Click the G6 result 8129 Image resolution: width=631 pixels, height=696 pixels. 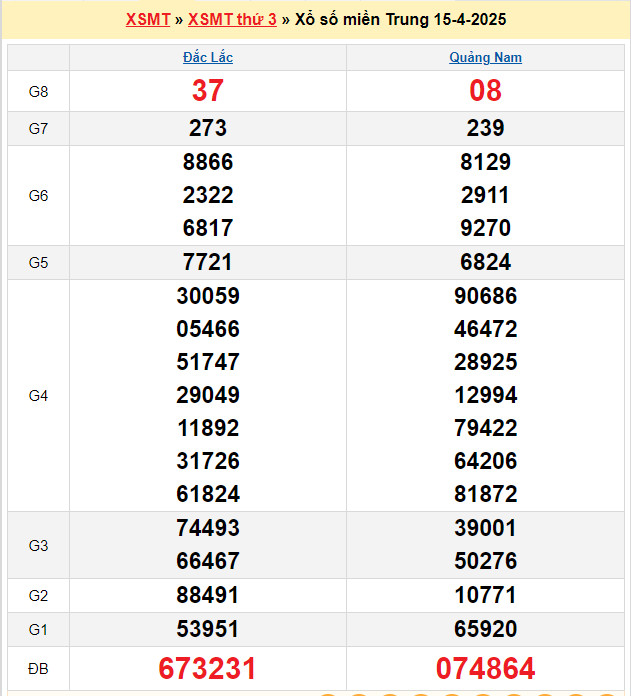[485, 162]
